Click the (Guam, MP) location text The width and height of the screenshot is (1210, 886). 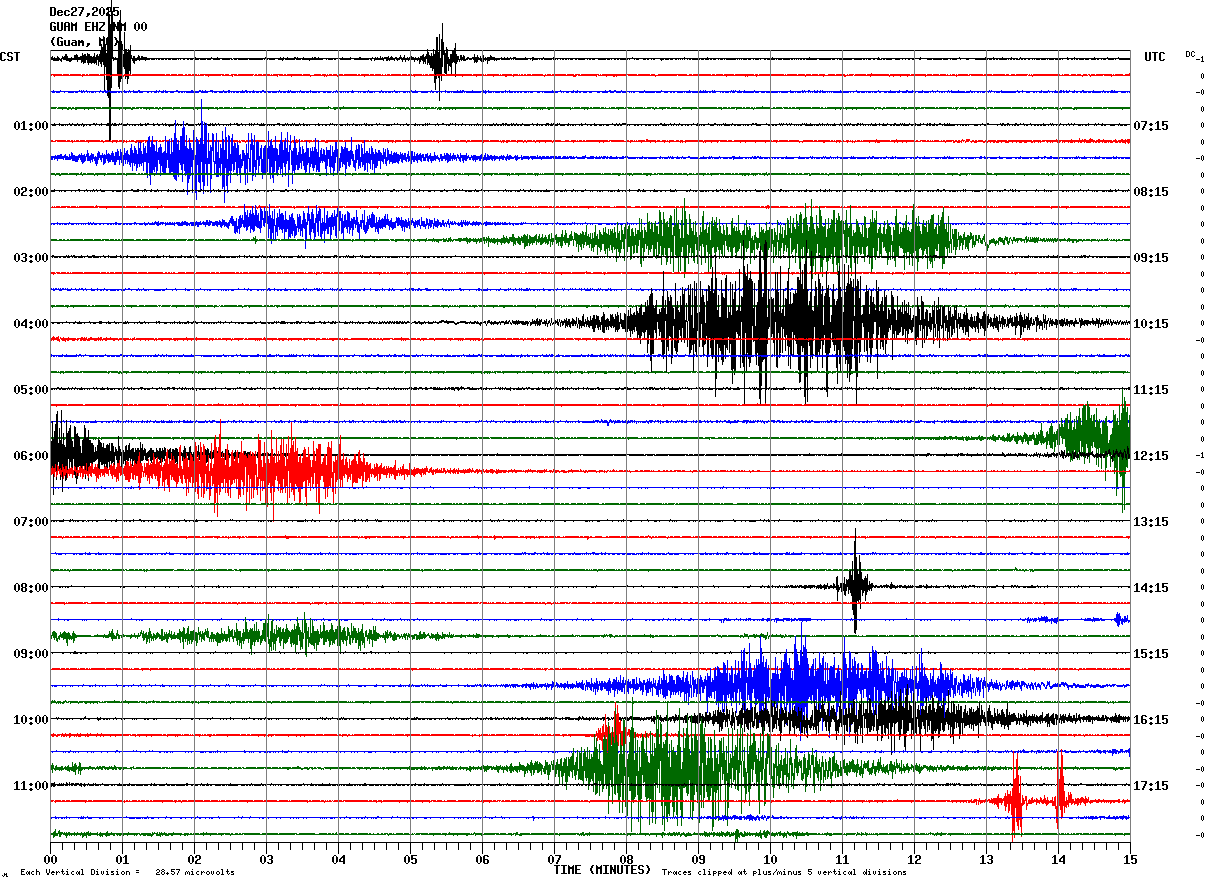pyautogui.click(x=84, y=42)
